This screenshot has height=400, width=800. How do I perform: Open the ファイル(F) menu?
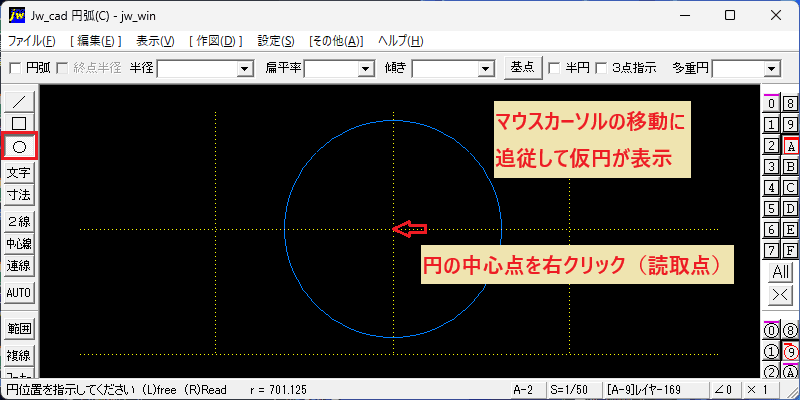point(32,41)
